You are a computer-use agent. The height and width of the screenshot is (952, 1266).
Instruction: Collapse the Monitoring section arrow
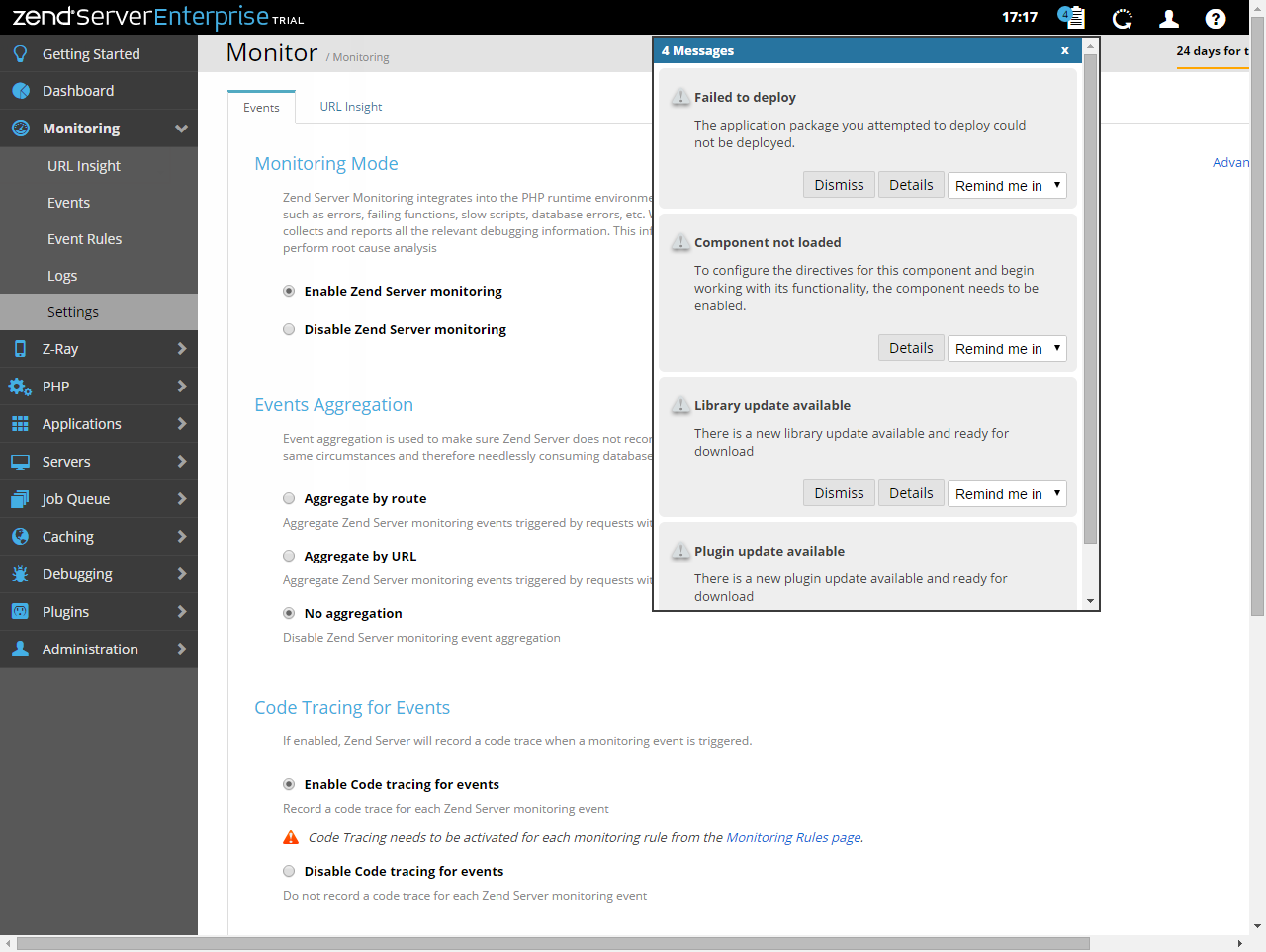pos(181,129)
